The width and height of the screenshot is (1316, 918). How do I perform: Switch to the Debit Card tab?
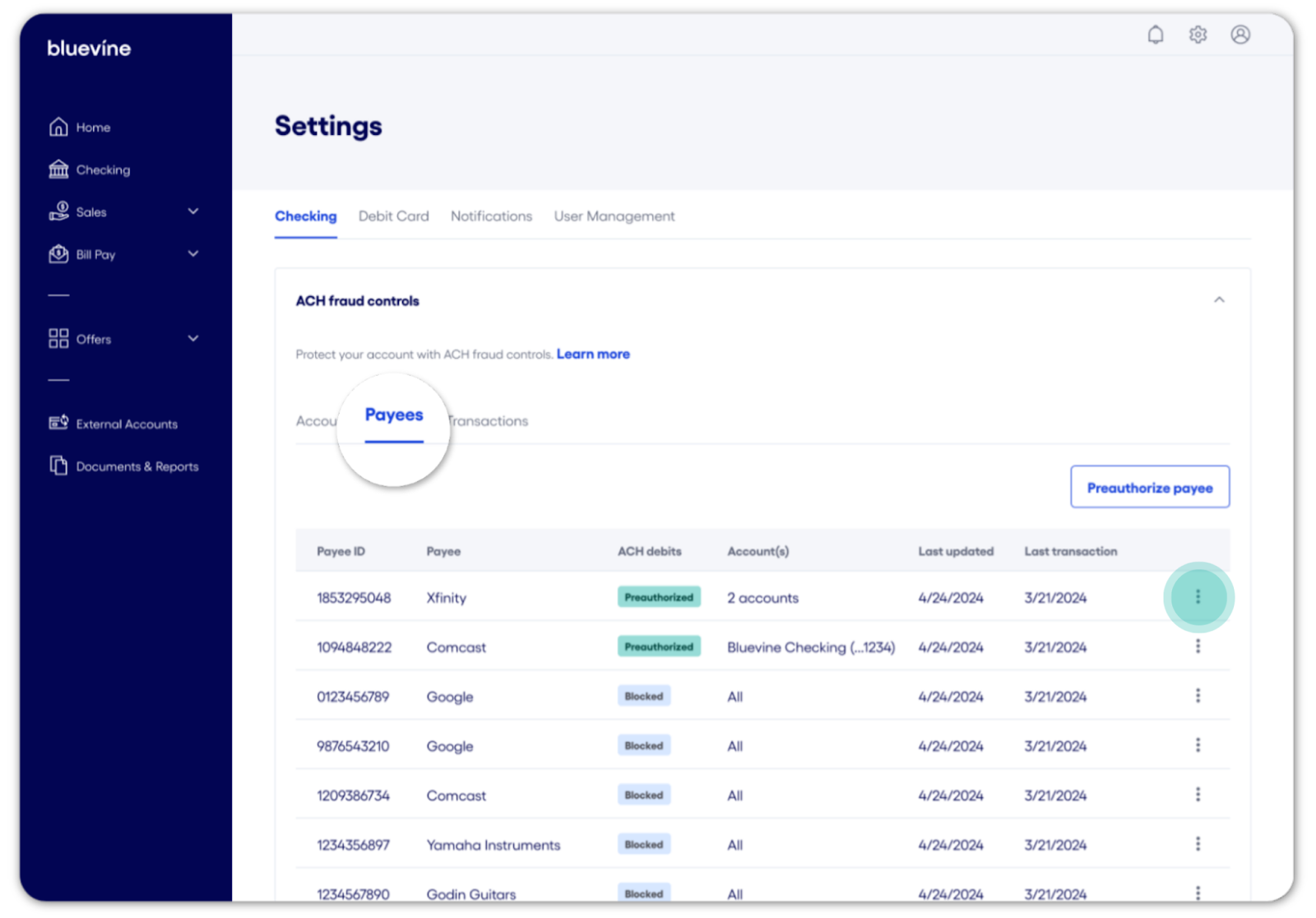coord(393,216)
